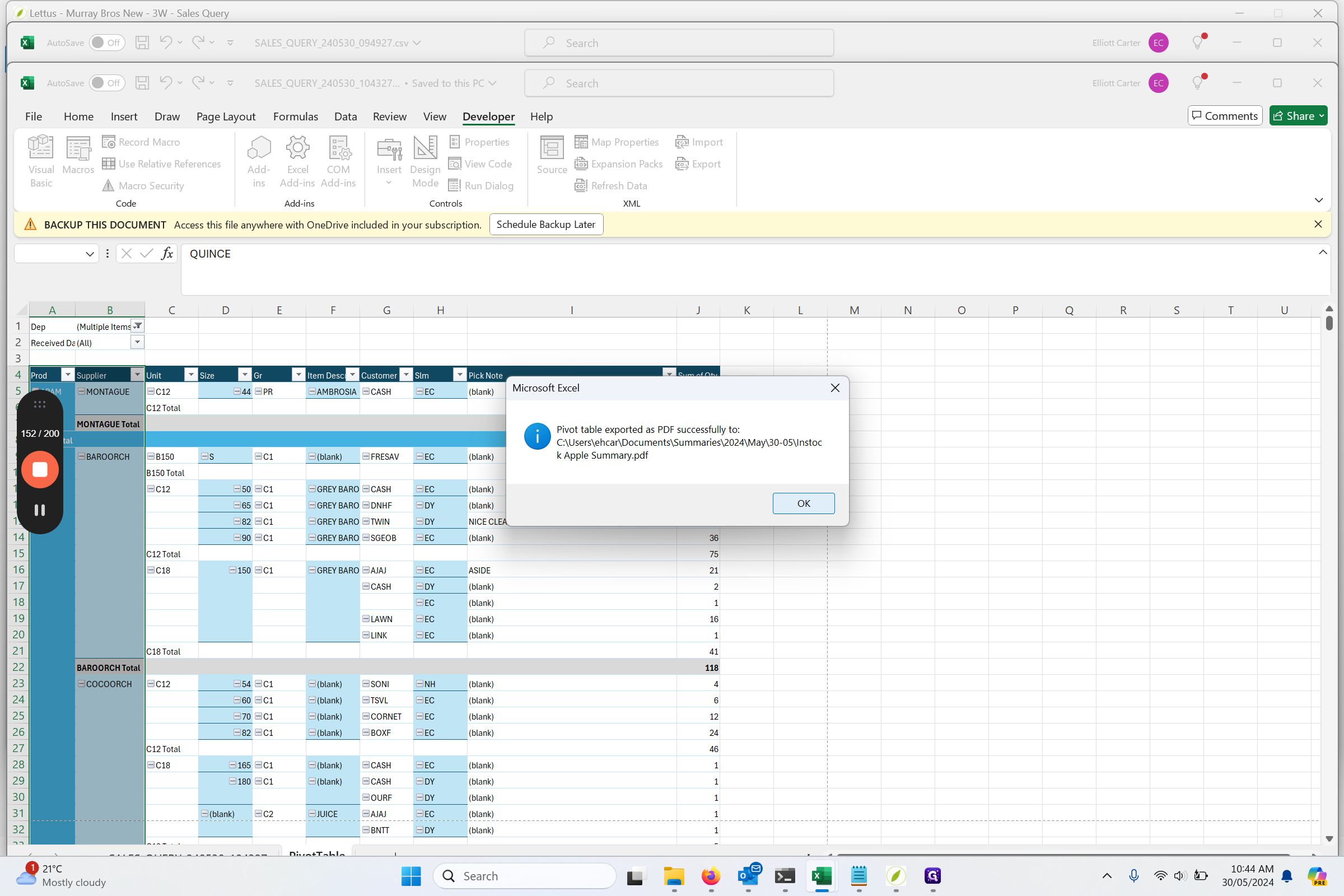Open control Properties
1344x896 pixels.
pyautogui.click(x=479, y=142)
